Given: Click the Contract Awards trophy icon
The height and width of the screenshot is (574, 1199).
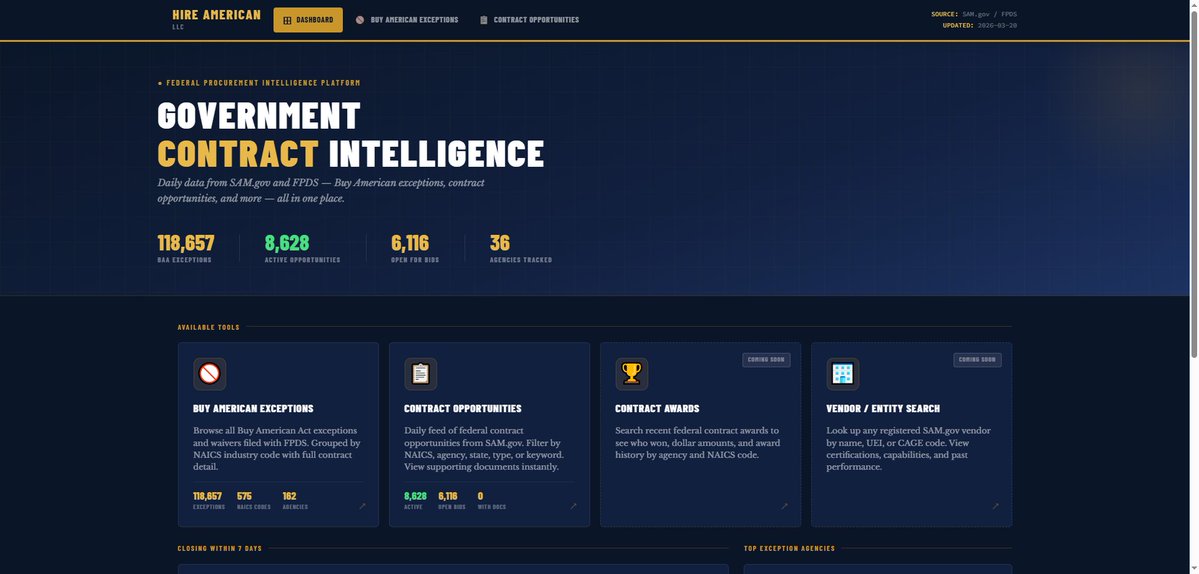Looking at the screenshot, I should tap(632, 374).
